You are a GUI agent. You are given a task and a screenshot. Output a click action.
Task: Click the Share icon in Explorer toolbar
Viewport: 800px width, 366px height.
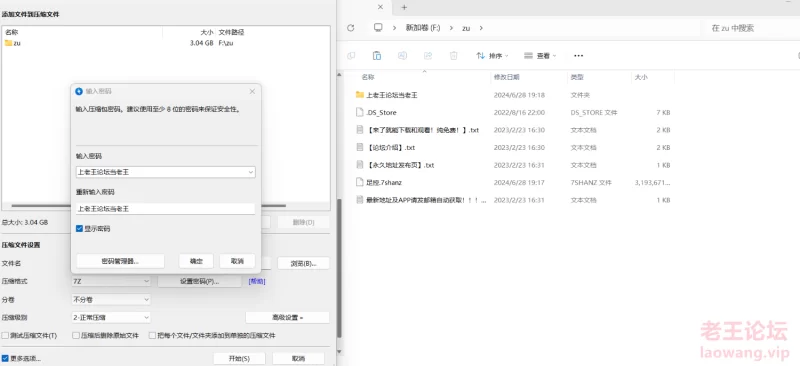click(428, 56)
